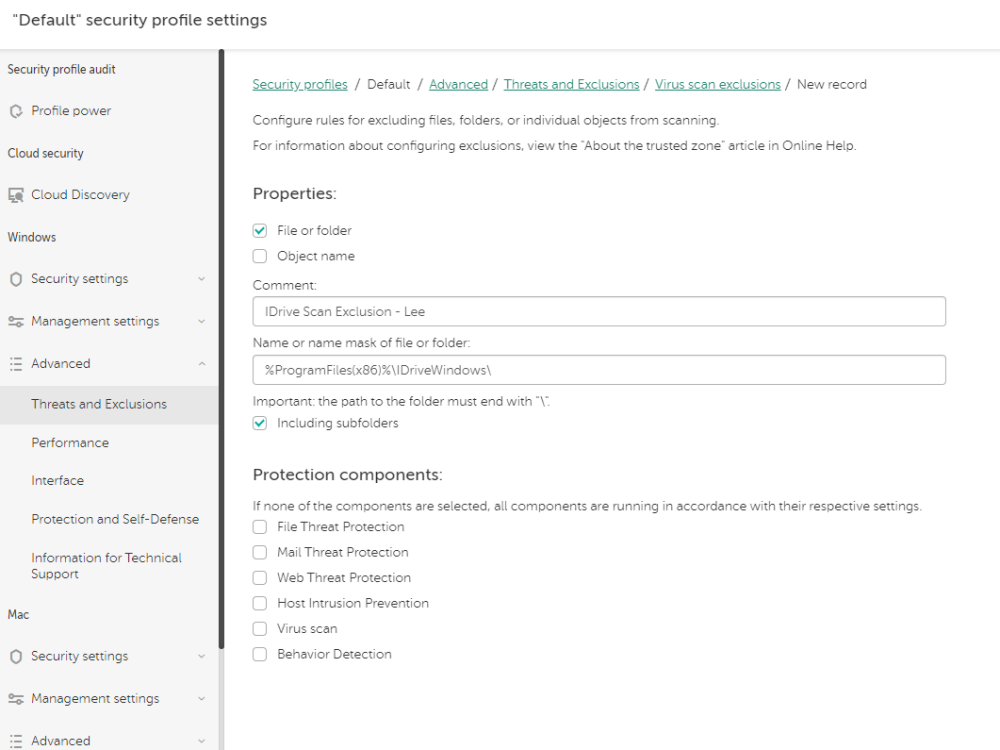This screenshot has height=750, width=1000.
Task: Click the Security settings shield icon under Mac
Action: point(17,656)
